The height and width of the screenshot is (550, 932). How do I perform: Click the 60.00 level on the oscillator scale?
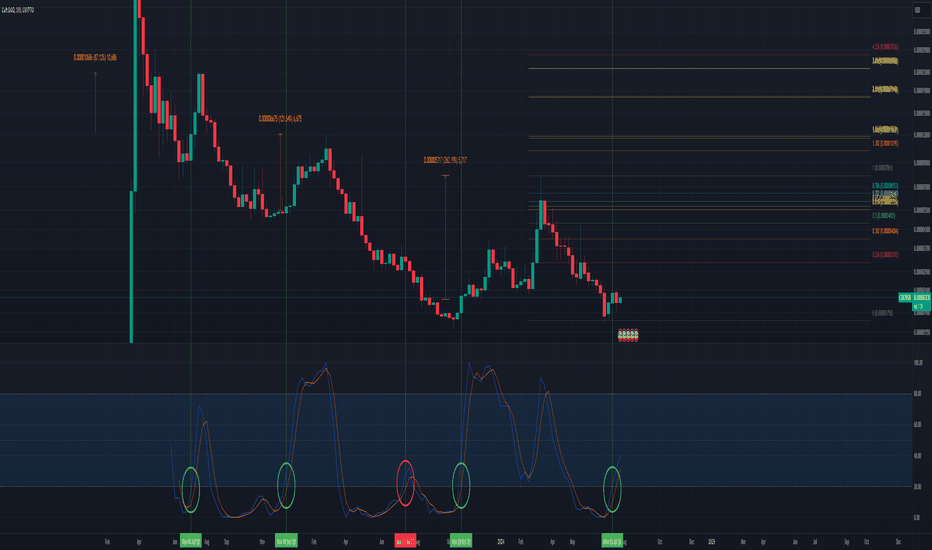(917, 425)
